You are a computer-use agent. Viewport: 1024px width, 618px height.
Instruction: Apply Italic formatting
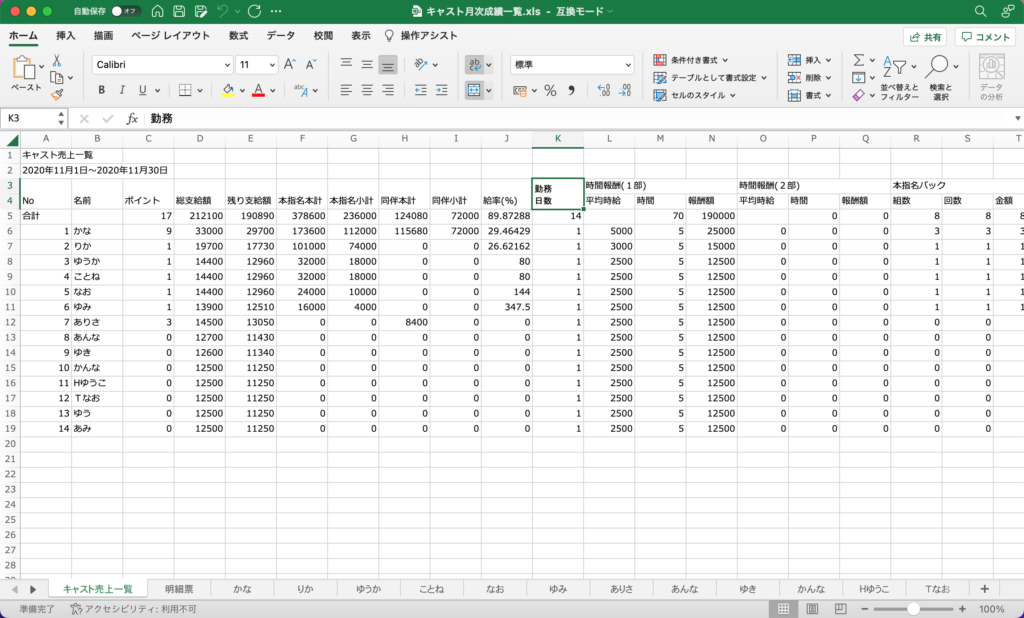pos(121,90)
